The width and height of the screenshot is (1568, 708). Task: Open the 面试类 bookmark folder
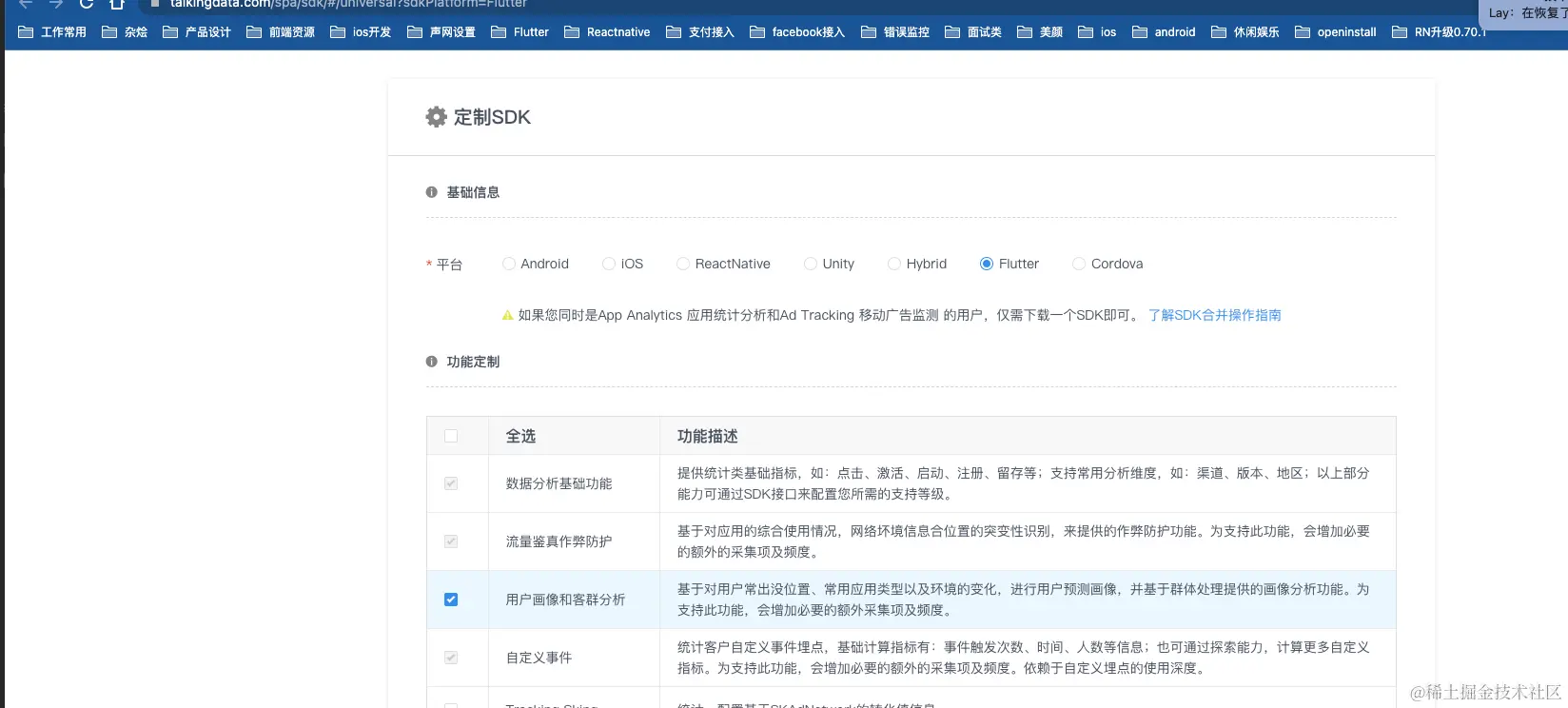[x=973, y=32]
